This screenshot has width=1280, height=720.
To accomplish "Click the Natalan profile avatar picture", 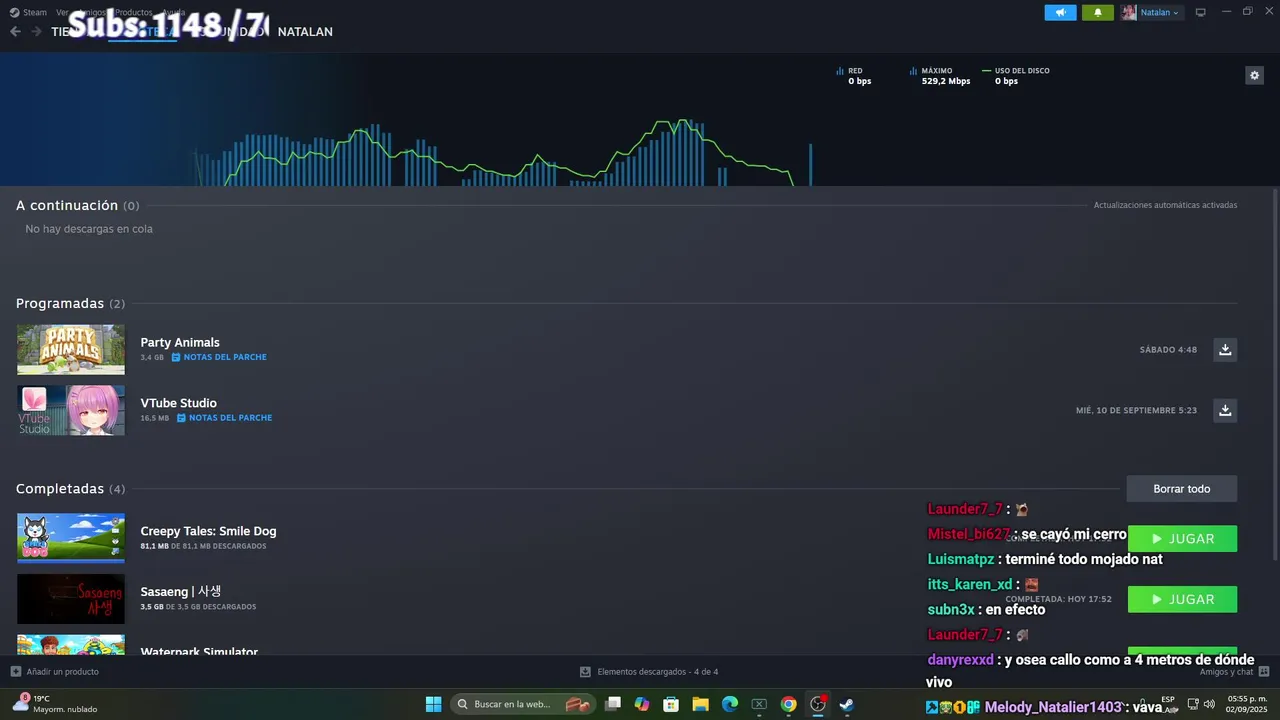I will 1129,12.
